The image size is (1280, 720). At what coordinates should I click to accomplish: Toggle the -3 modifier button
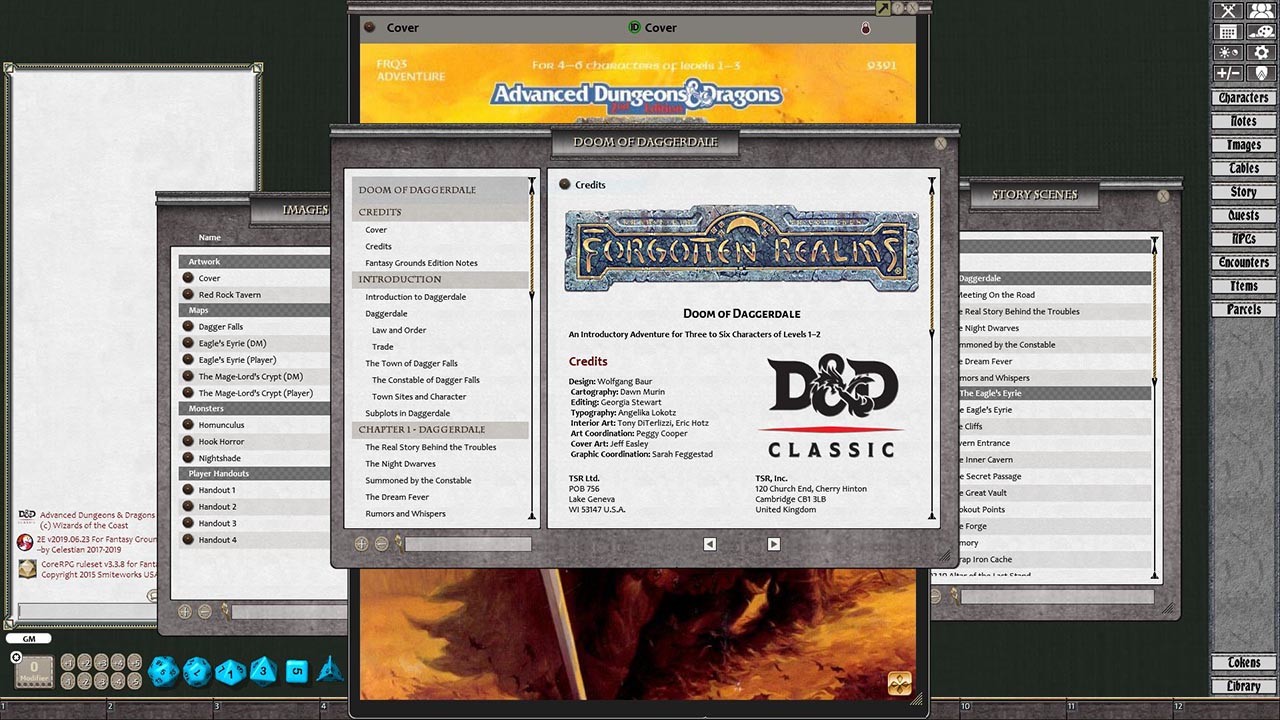(102, 680)
